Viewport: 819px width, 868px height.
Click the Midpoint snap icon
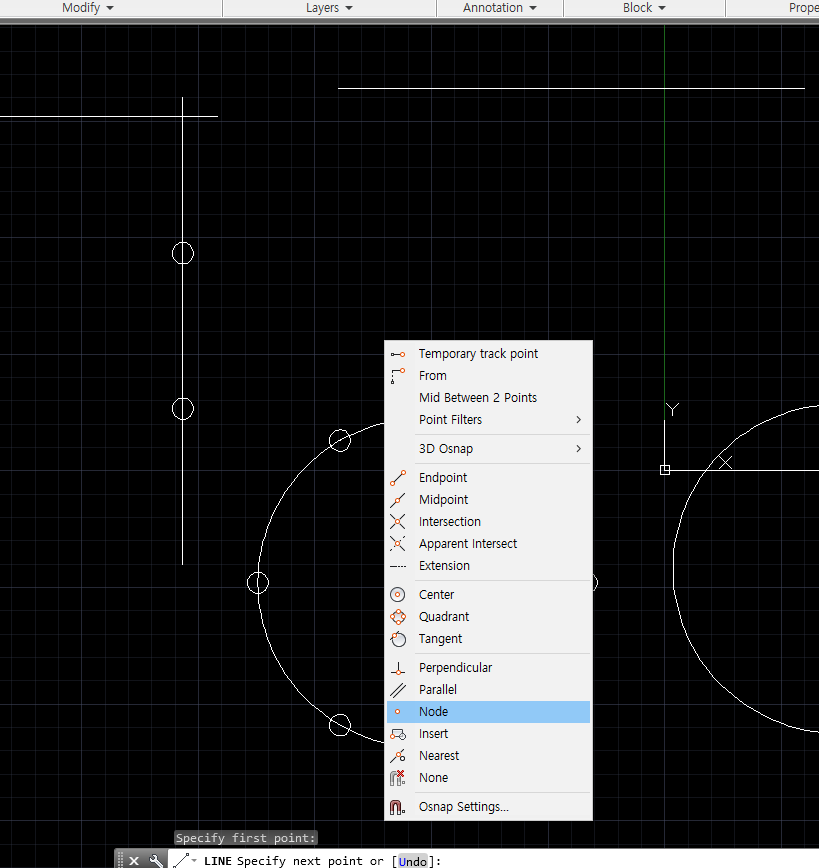[398, 500]
